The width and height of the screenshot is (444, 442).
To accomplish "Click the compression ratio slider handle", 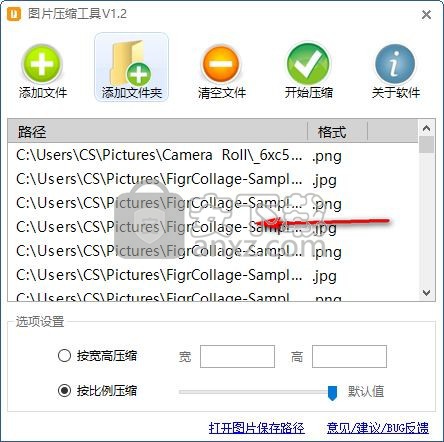I will (332, 393).
